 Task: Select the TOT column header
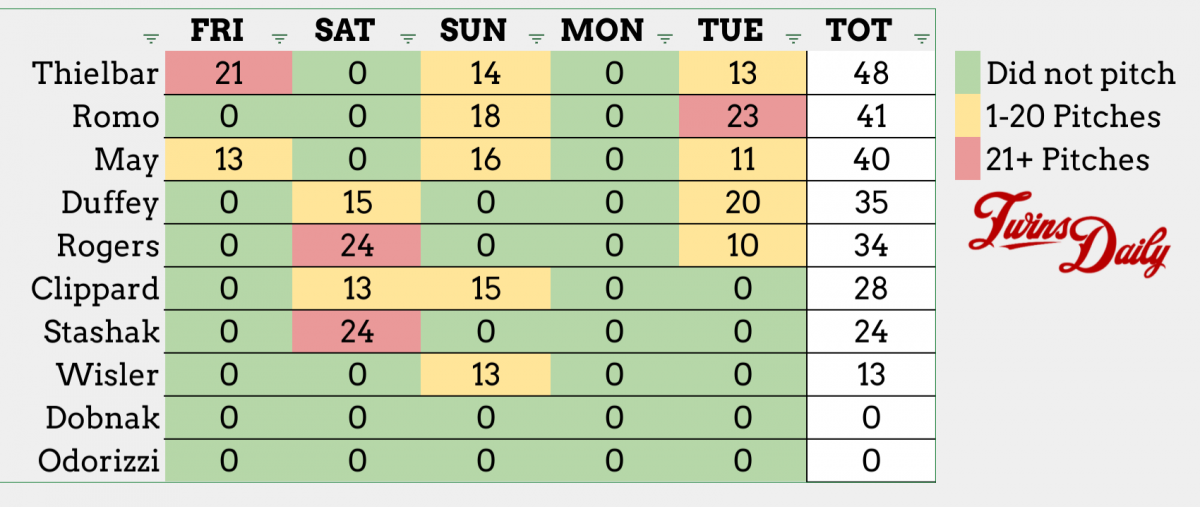(x=860, y=30)
